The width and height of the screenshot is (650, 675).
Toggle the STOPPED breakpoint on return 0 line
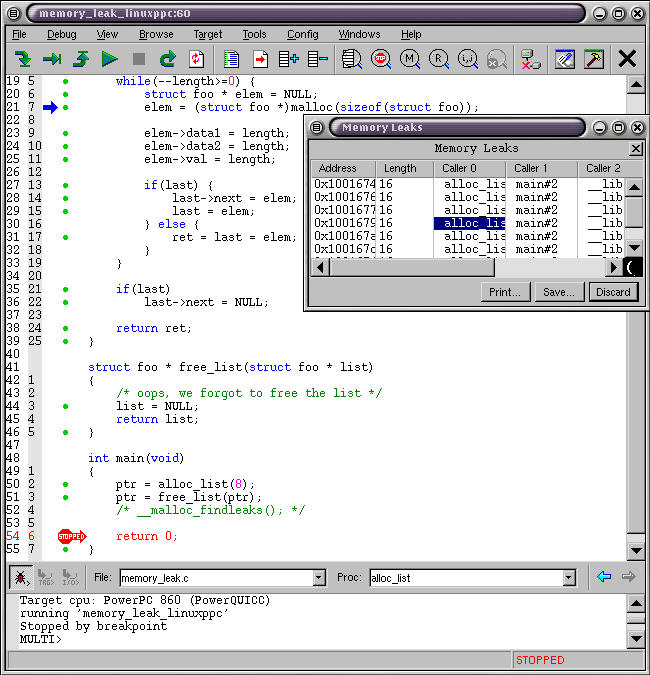pos(72,537)
